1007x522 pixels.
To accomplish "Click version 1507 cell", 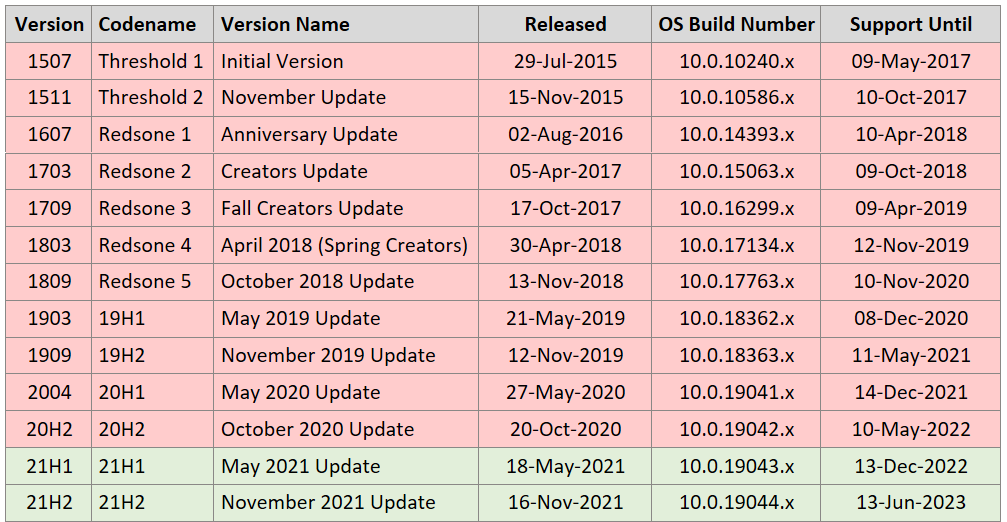I will (49, 62).
